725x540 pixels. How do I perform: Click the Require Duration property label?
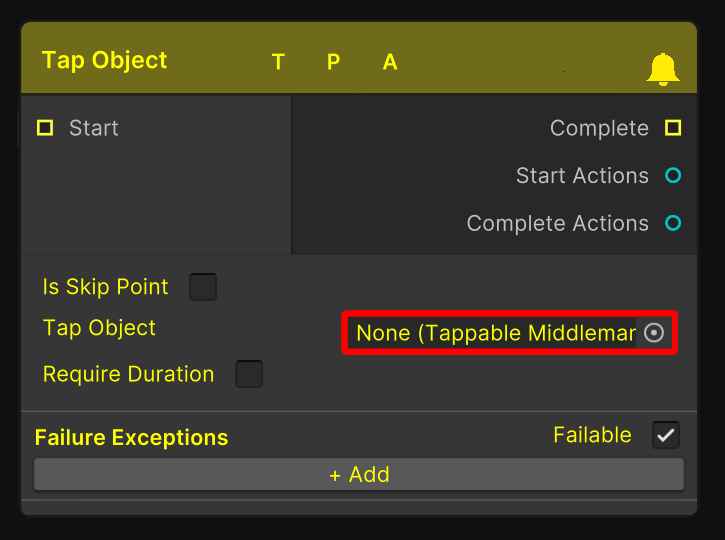click(x=128, y=374)
